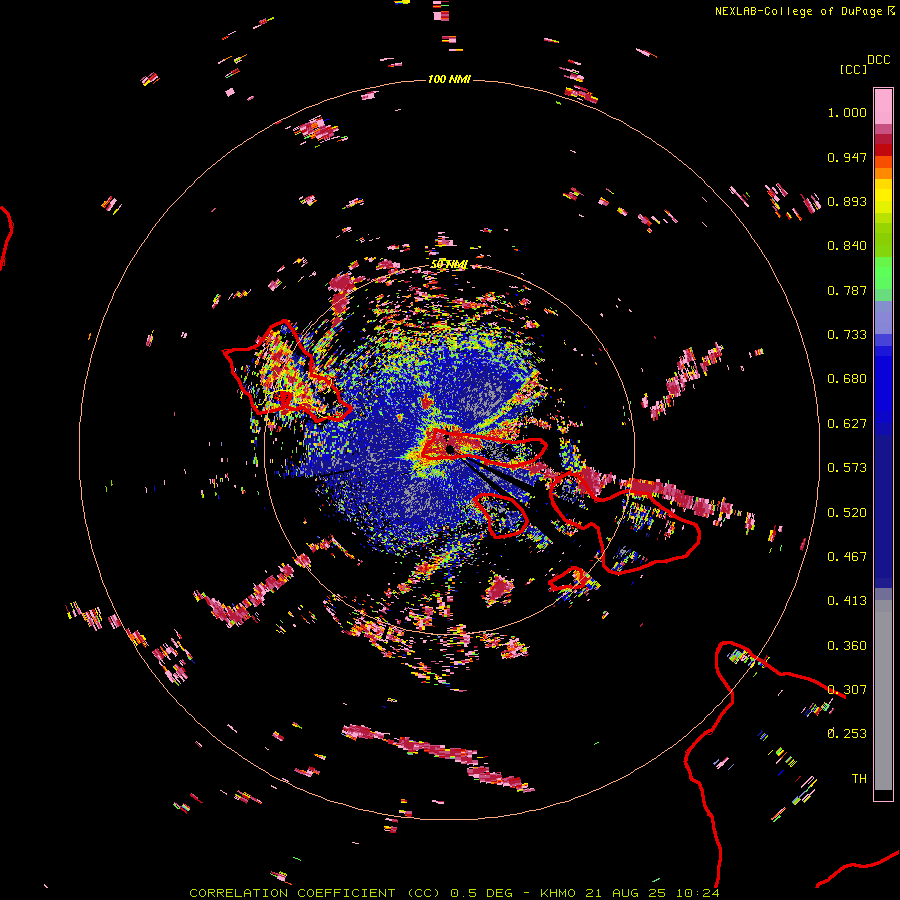Click the 0.787 color scale label
This screenshot has height=900, width=900.
(x=847, y=290)
